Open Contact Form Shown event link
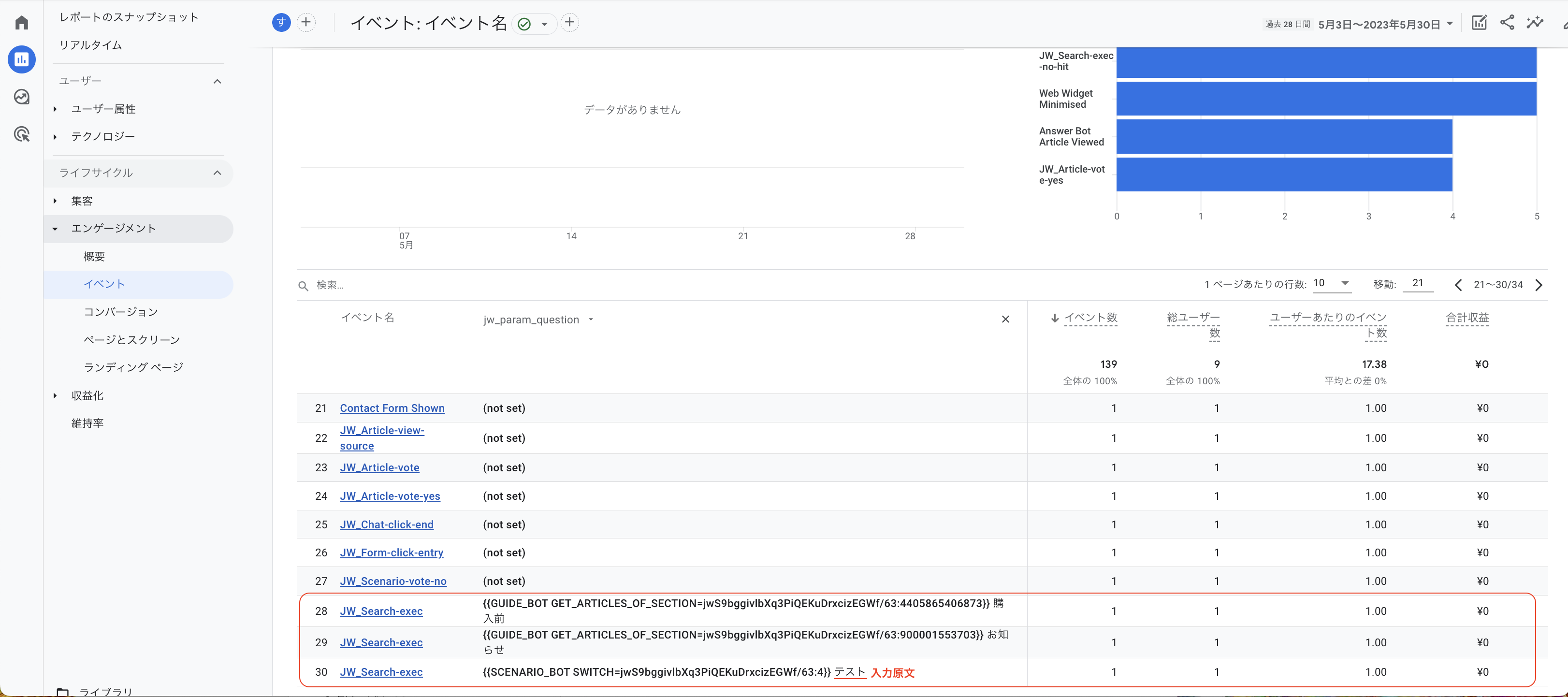This screenshot has width=1568, height=697. (x=392, y=408)
